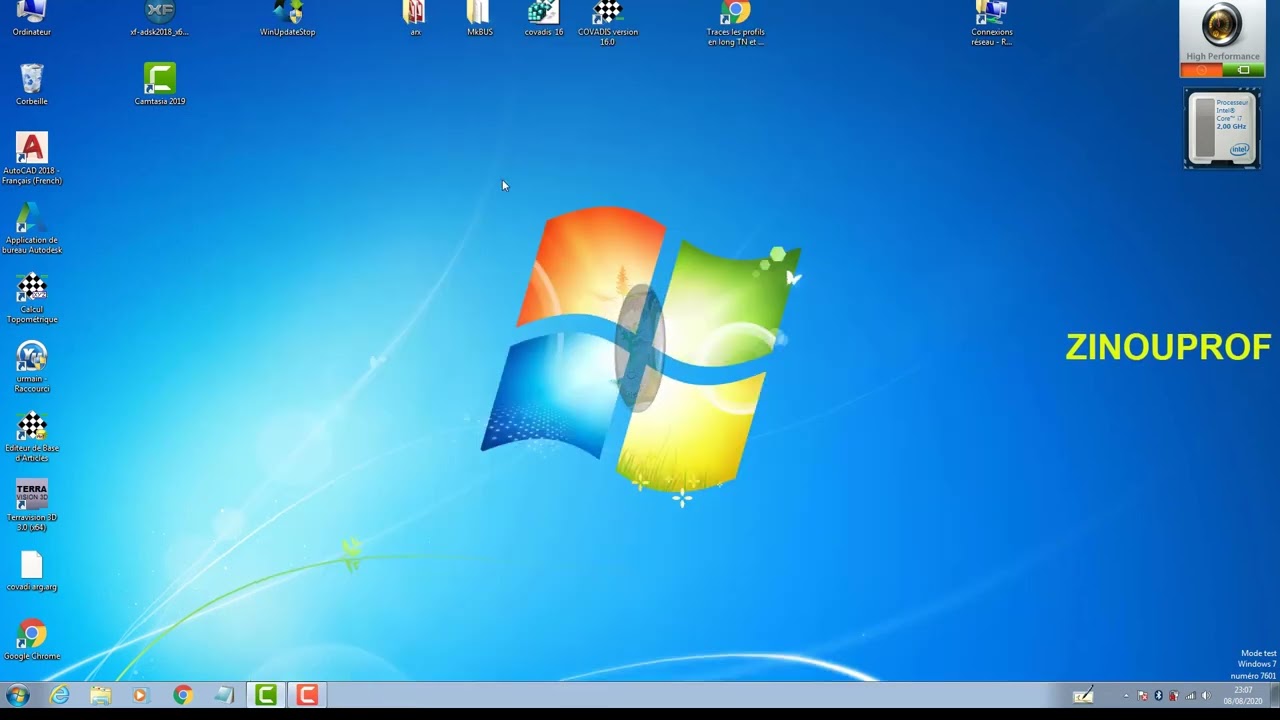
Task: Open Chrome from the taskbar
Action: click(182, 695)
